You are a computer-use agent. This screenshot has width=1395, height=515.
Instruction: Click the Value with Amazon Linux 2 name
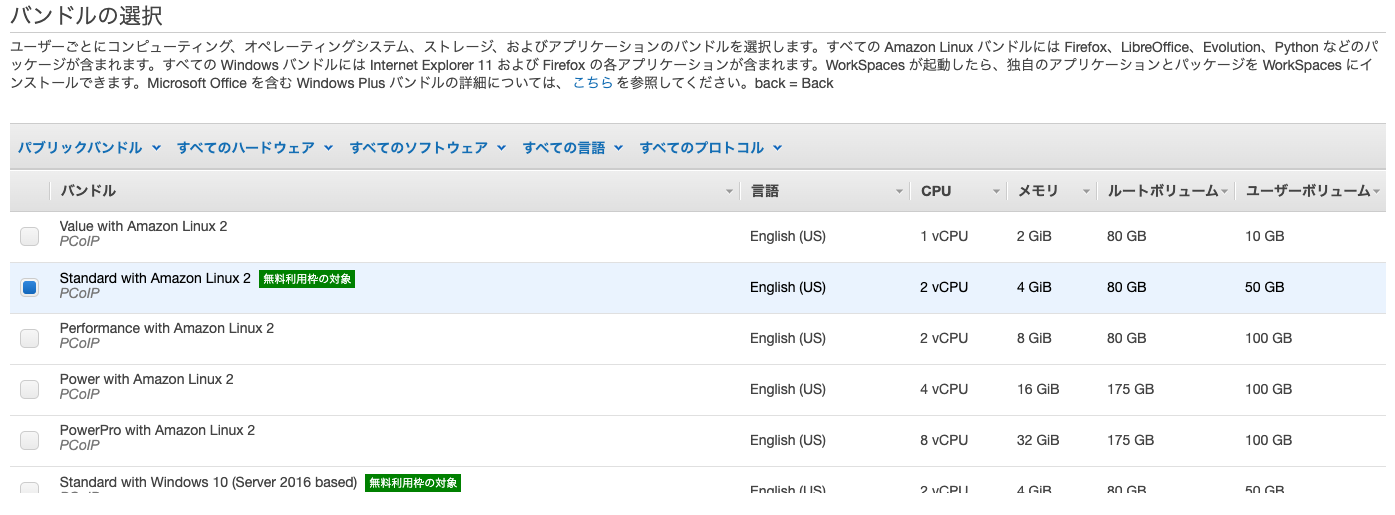[143, 226]
